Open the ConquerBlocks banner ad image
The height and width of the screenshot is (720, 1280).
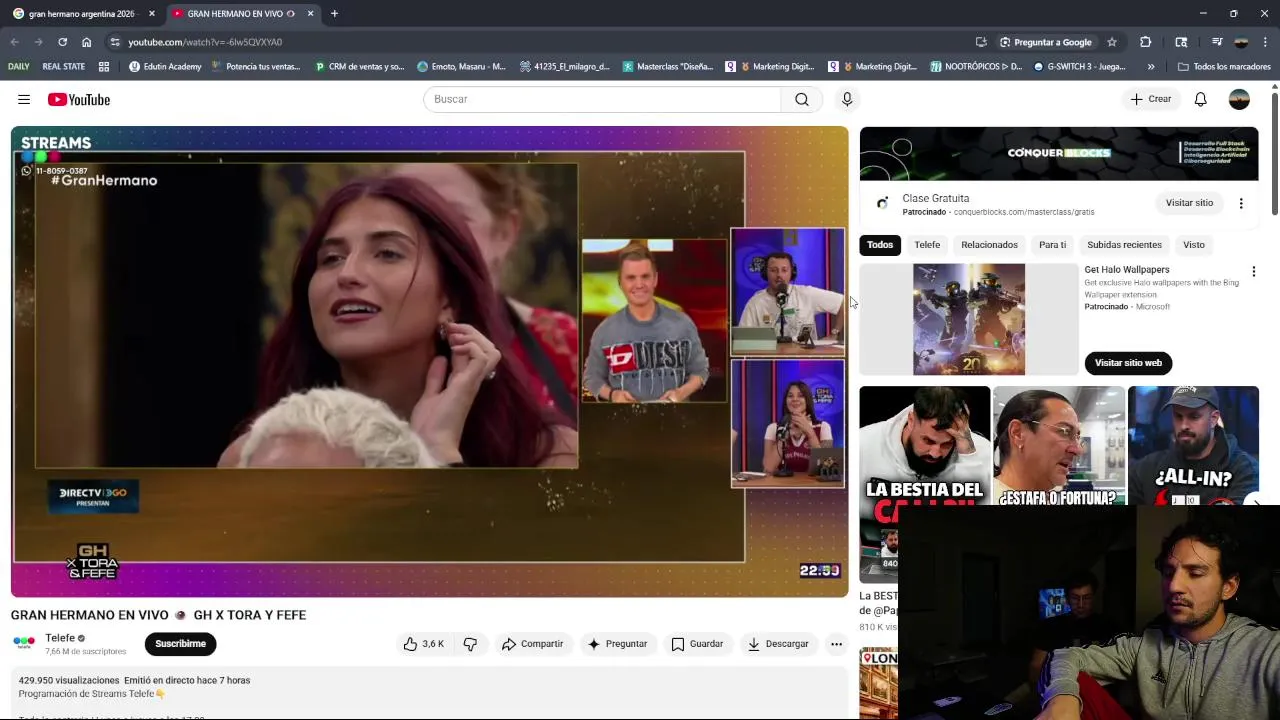(x=1059, y=153)
